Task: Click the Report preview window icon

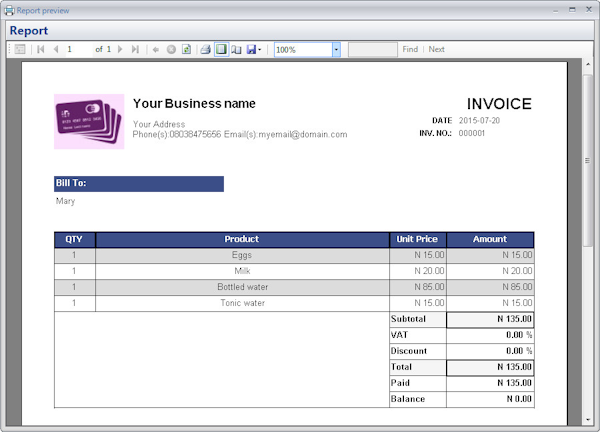Action: coord(10,10)
